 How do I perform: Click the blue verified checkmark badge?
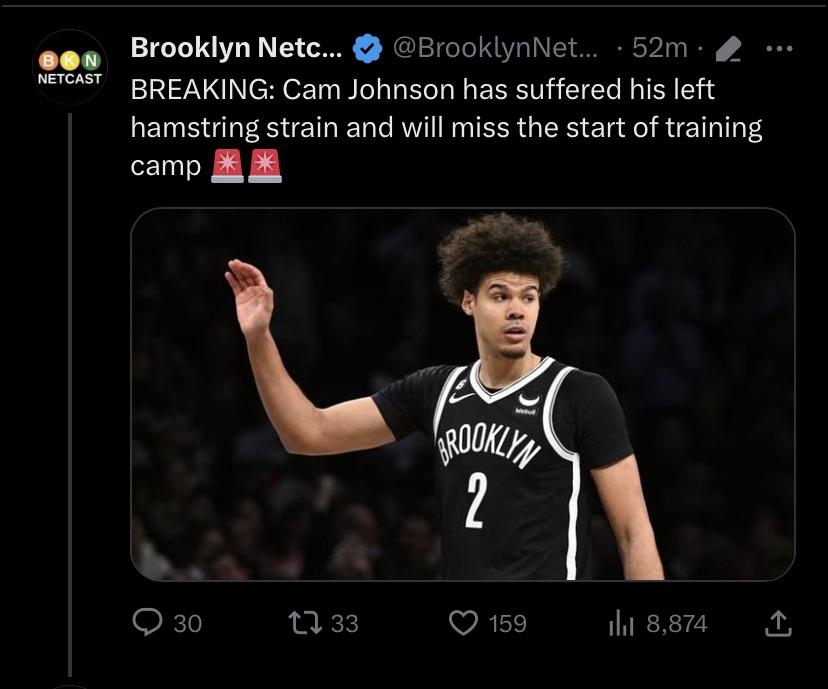click(368, 47)
